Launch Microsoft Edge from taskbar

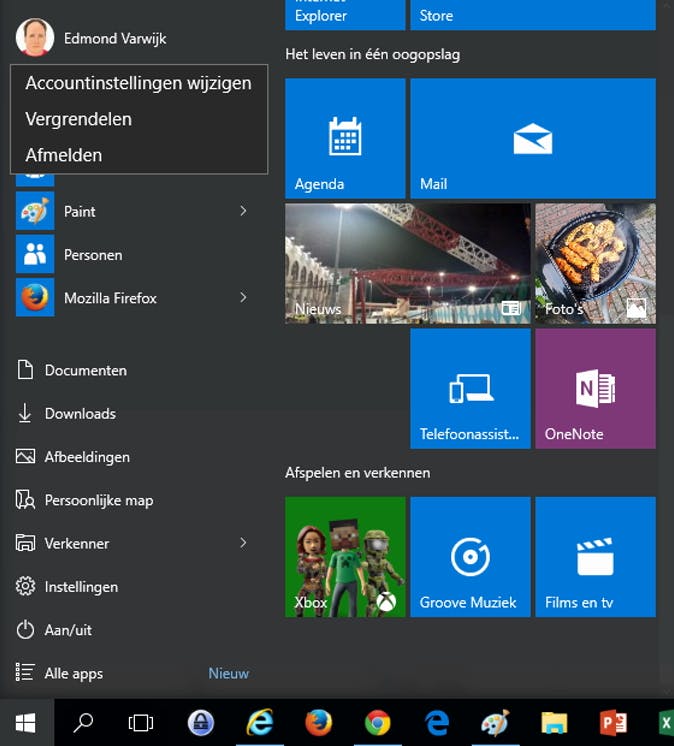pos(437,723)
